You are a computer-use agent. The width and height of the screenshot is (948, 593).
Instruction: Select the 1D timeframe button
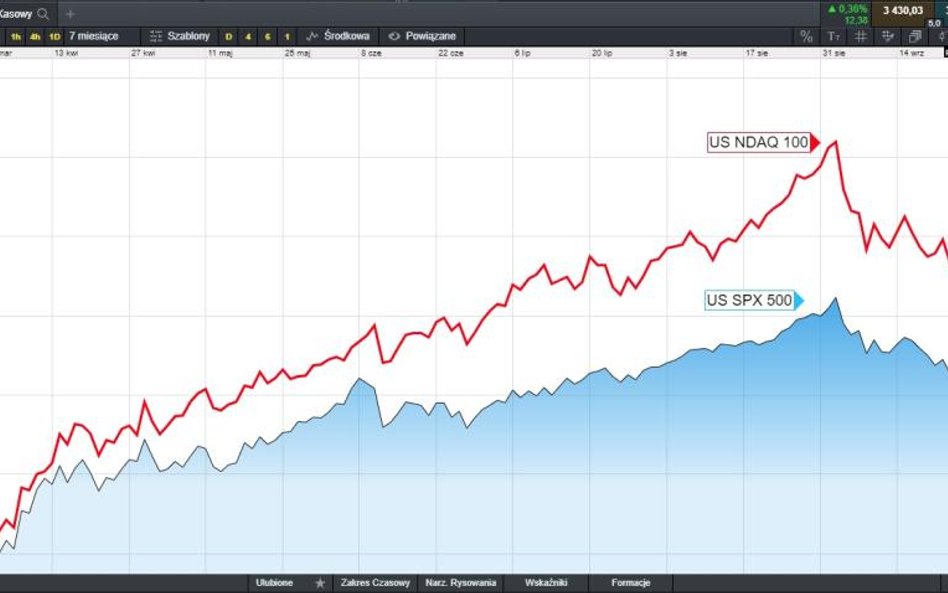point(54,37)
